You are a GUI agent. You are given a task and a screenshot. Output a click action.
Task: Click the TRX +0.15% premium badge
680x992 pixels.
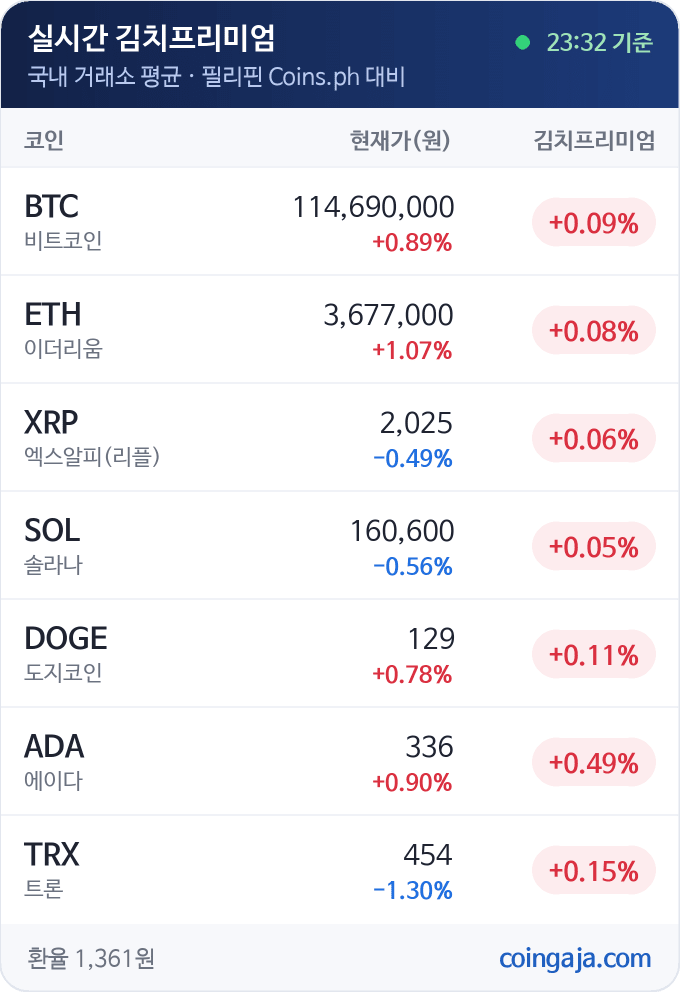point(593,871)
